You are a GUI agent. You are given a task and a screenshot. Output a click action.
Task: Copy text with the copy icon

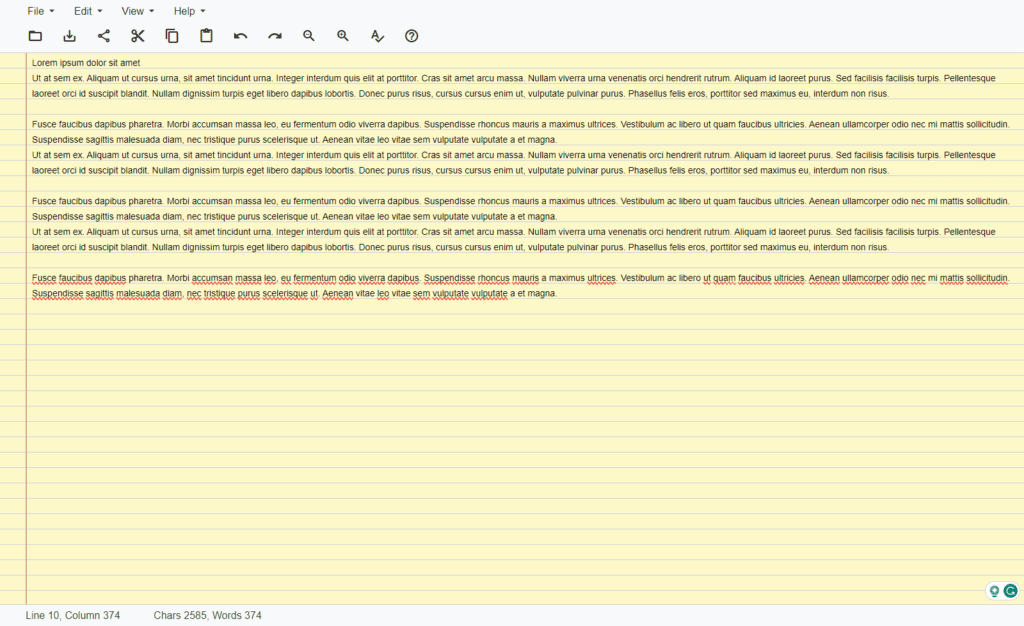171,36
